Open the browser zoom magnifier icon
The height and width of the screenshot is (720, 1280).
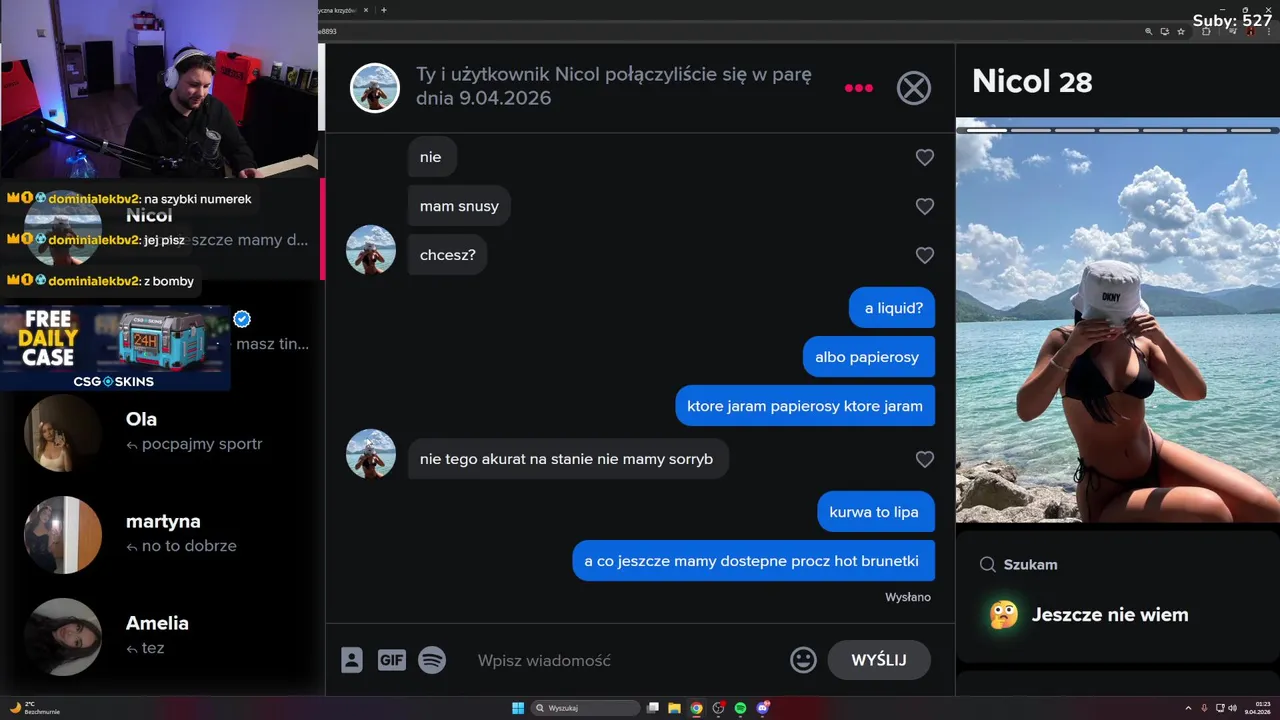(1149, 31)
